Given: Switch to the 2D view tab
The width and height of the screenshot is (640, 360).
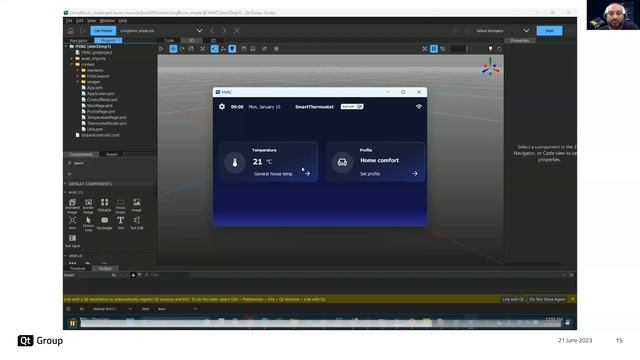Looking at the screenshot, I should click(x=213, y=40).
